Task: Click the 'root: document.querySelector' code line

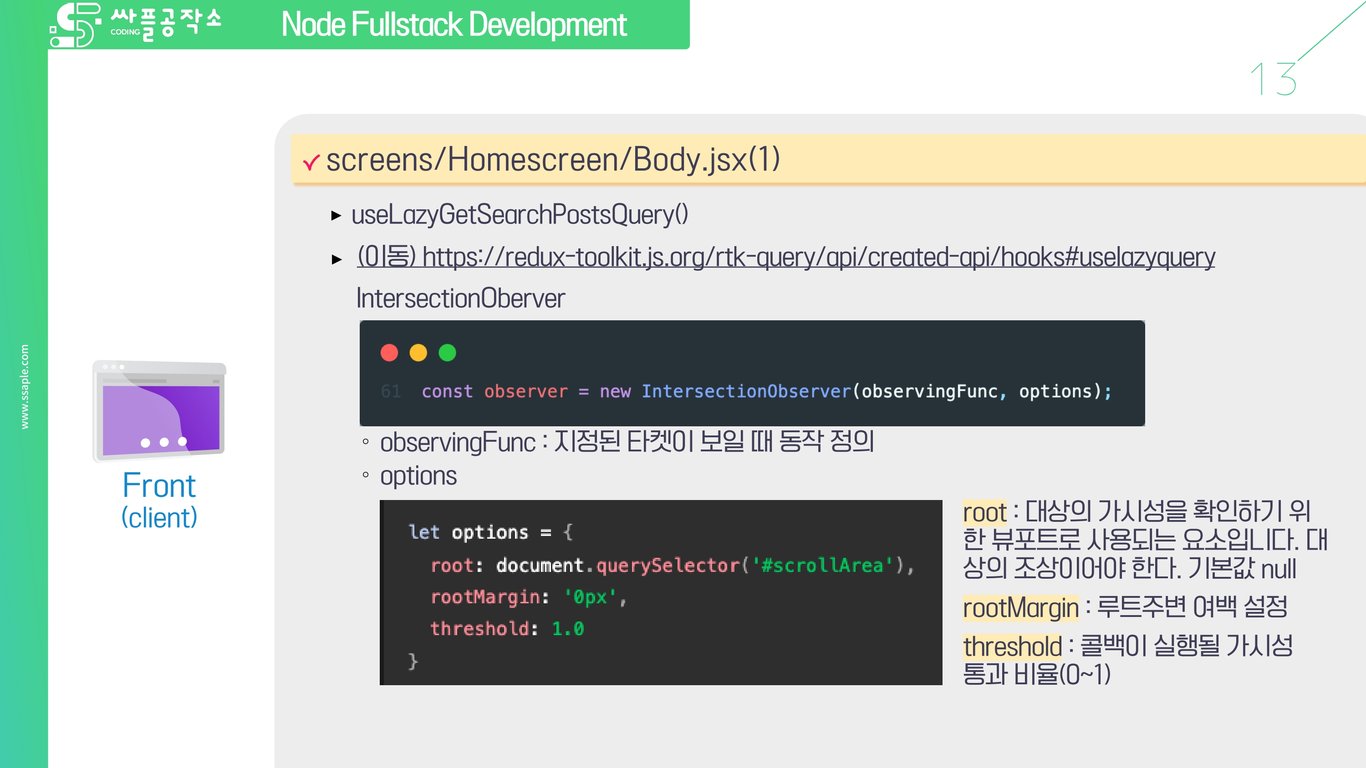Action: pos(673,566)
